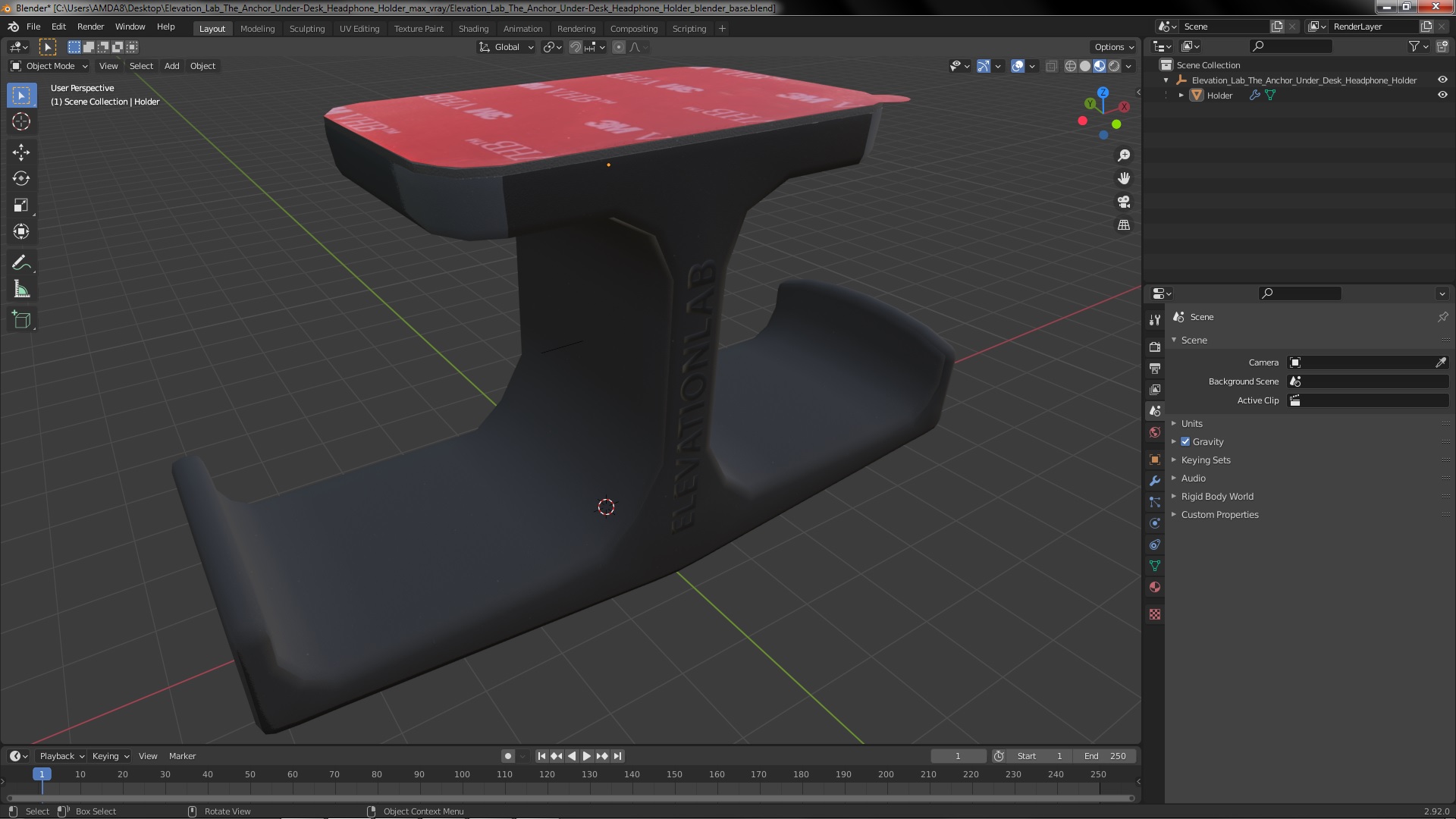The height and width of the screenshot is (819, 1456).
Task: Open the World properties tab
Action: 1155,432
